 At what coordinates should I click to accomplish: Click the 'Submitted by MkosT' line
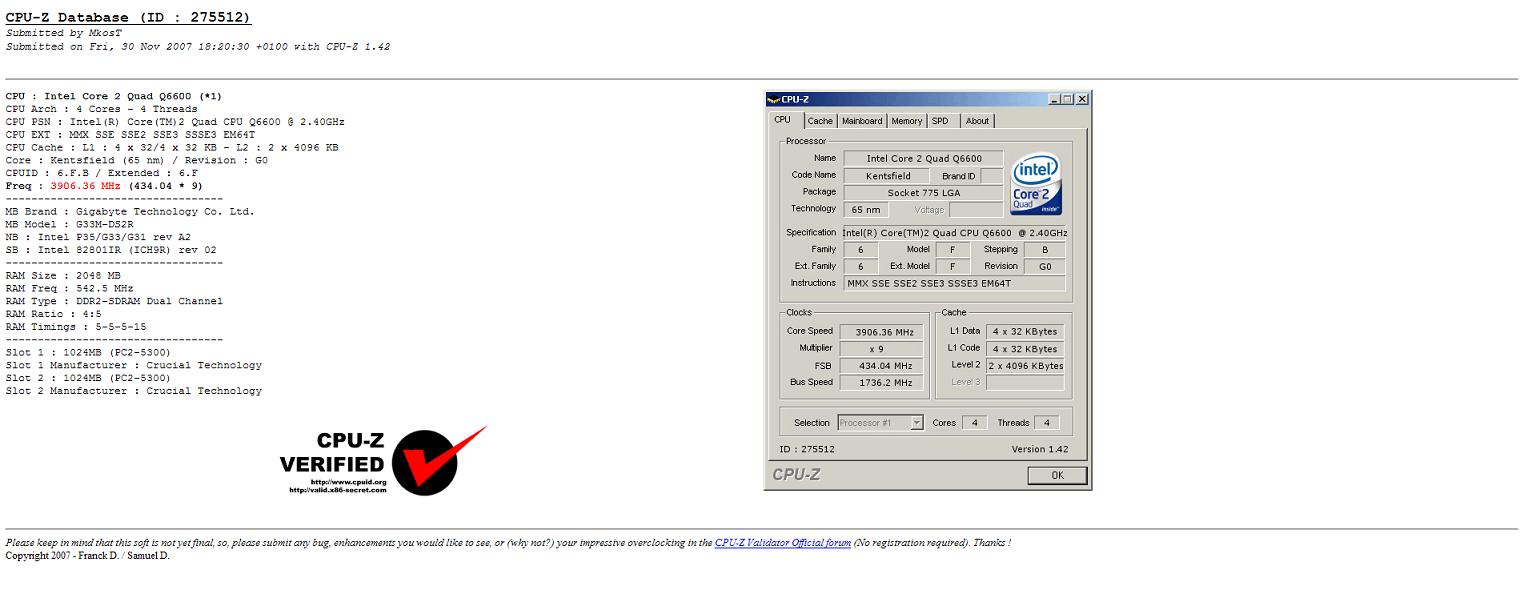pos(64,33)
